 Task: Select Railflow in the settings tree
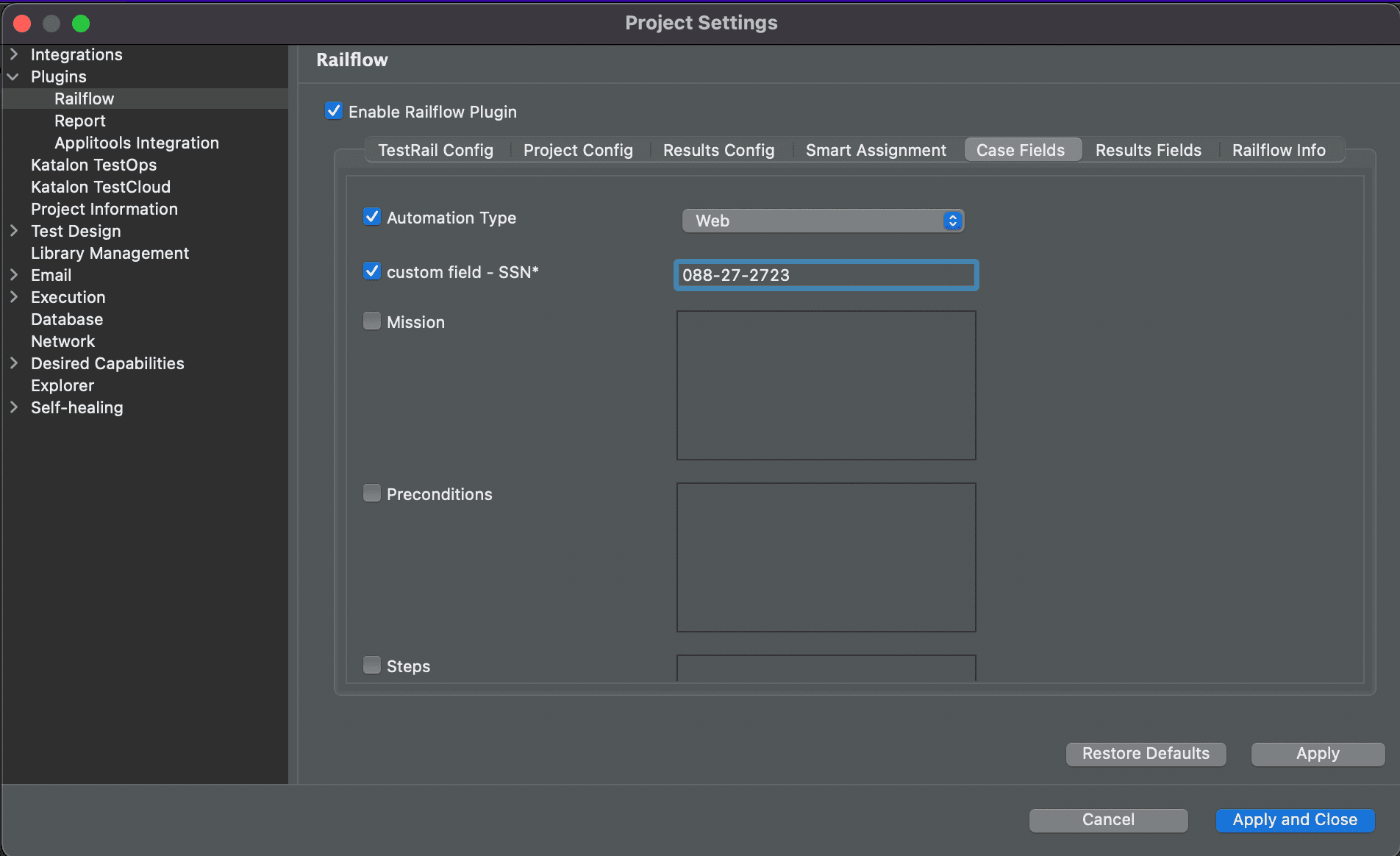84,99
